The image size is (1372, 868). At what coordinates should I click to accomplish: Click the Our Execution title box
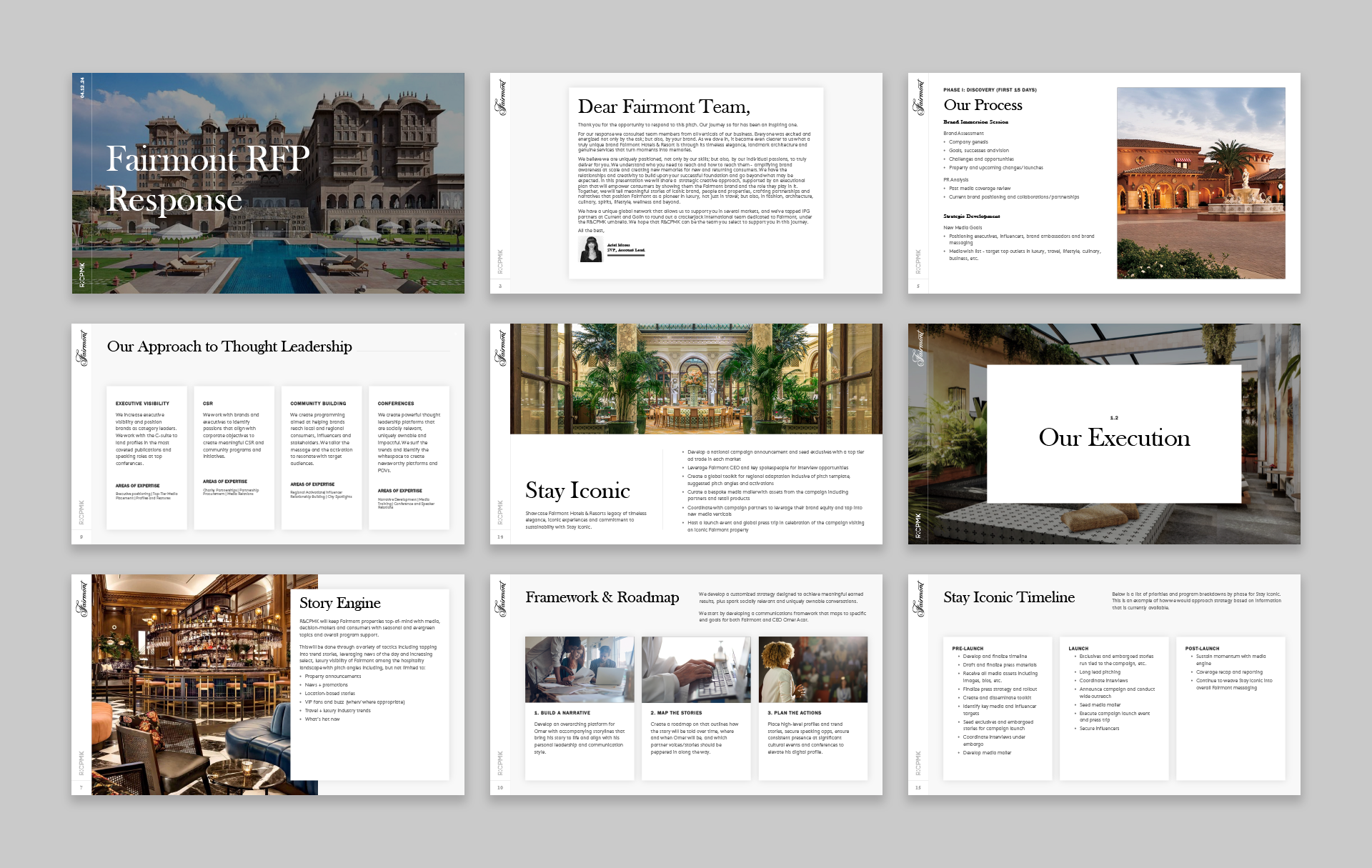(1113, 434)
